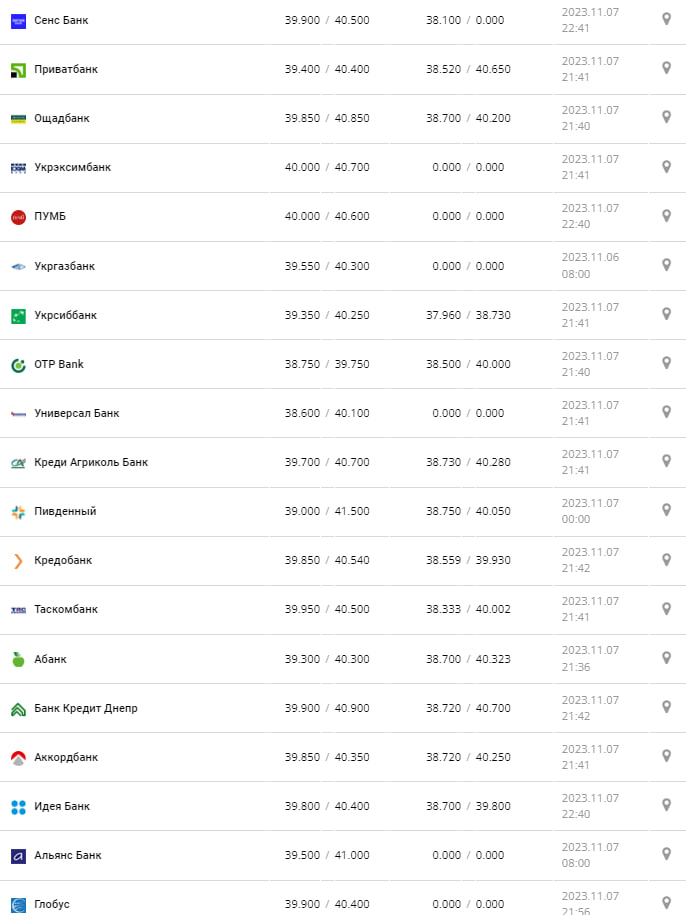Click Приватбанк cash rate 39.400 / 40.400
Viewport: 686px width, 915px height.
(326, 69)
